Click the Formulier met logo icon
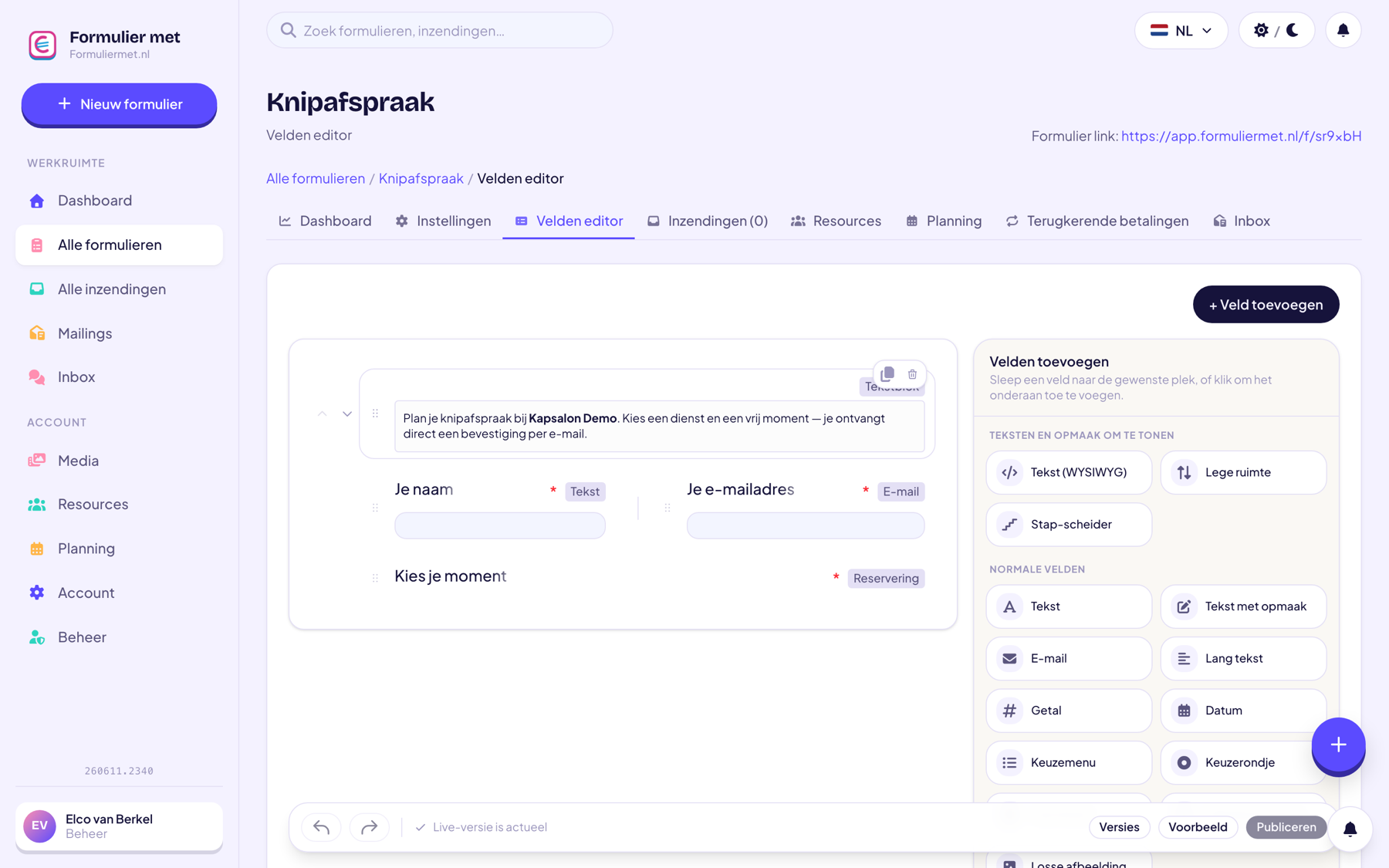1389x868 pixels. point(42,45)
